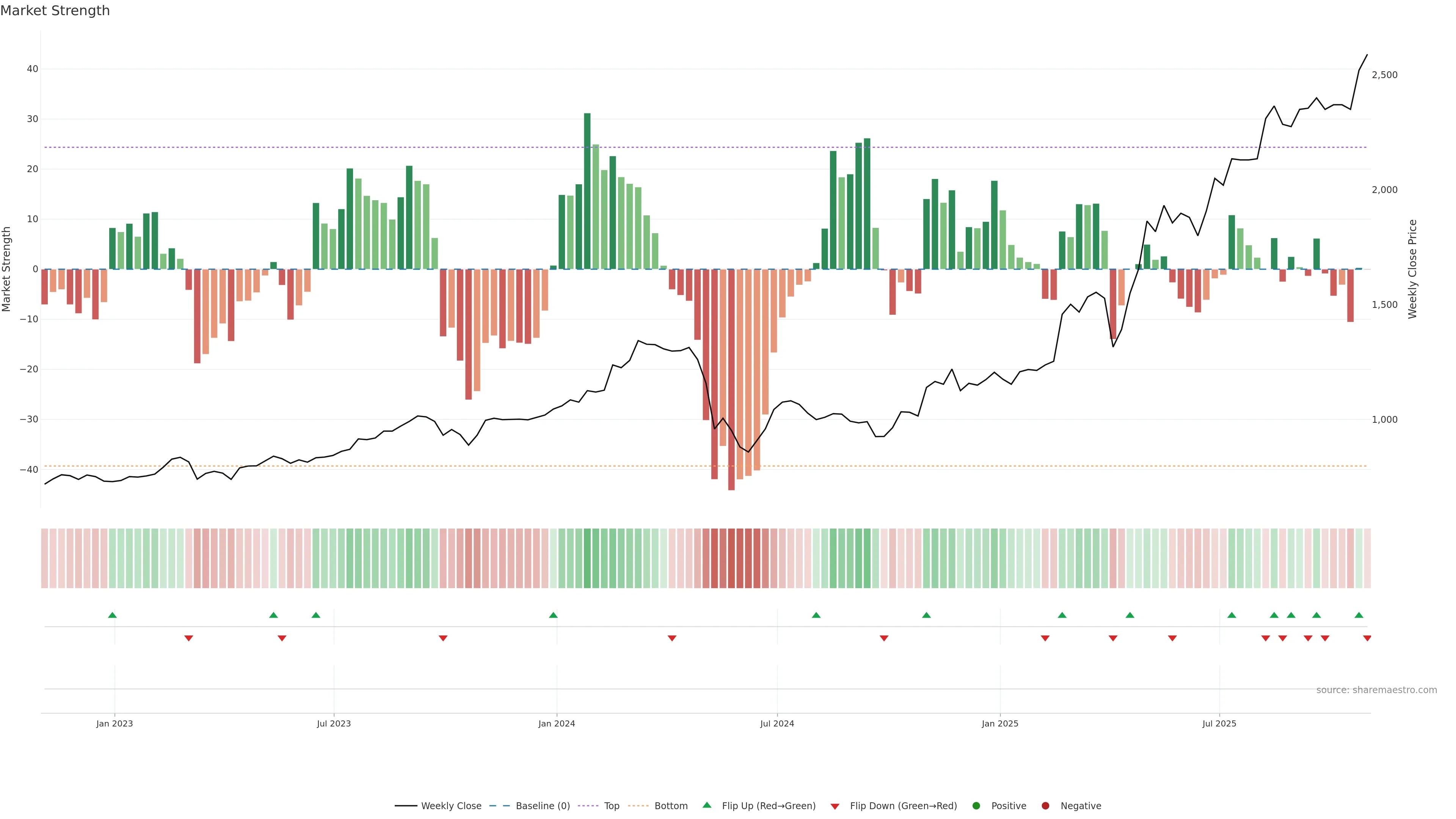
Task: Click first green flip-up triangle near Jan 2023
Action: coord(113,615)
